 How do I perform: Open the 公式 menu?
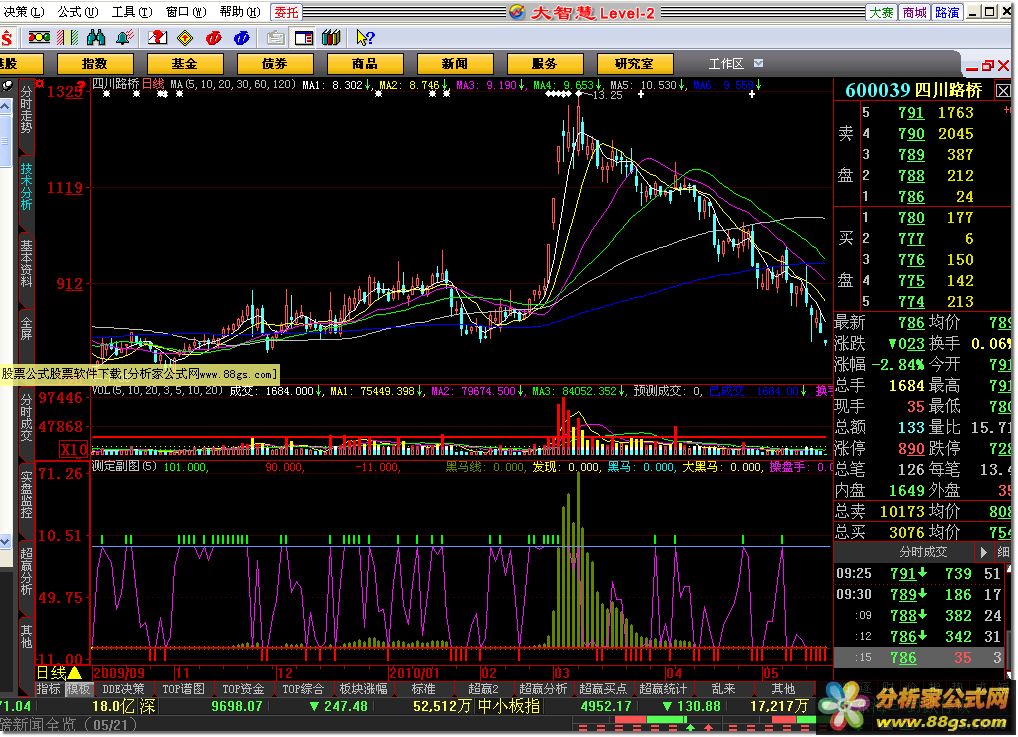(x=77, y=12)
